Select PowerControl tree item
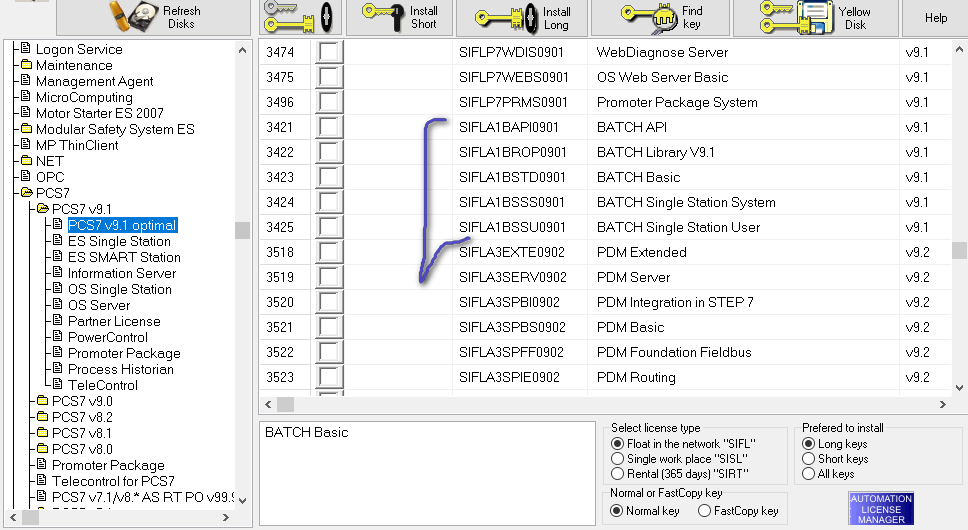This screenshot has width=968, height=530. (108, 337)
